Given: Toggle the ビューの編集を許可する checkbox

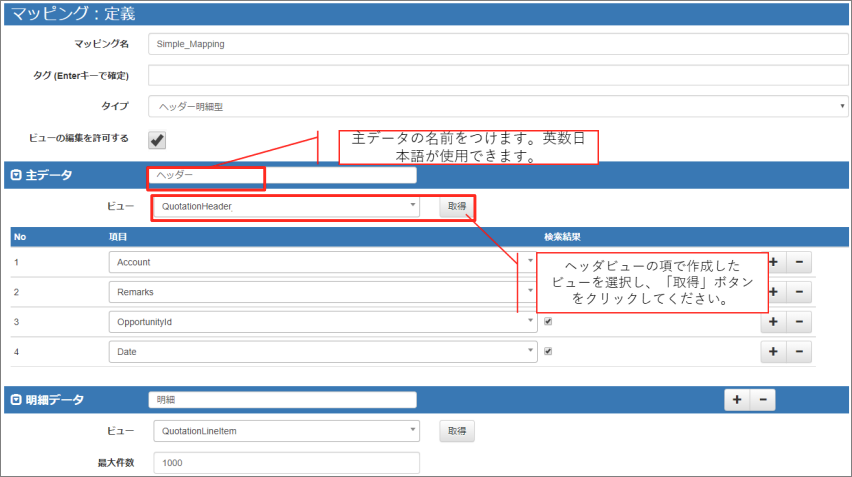Looking at the screenshot, I should 157,139.
